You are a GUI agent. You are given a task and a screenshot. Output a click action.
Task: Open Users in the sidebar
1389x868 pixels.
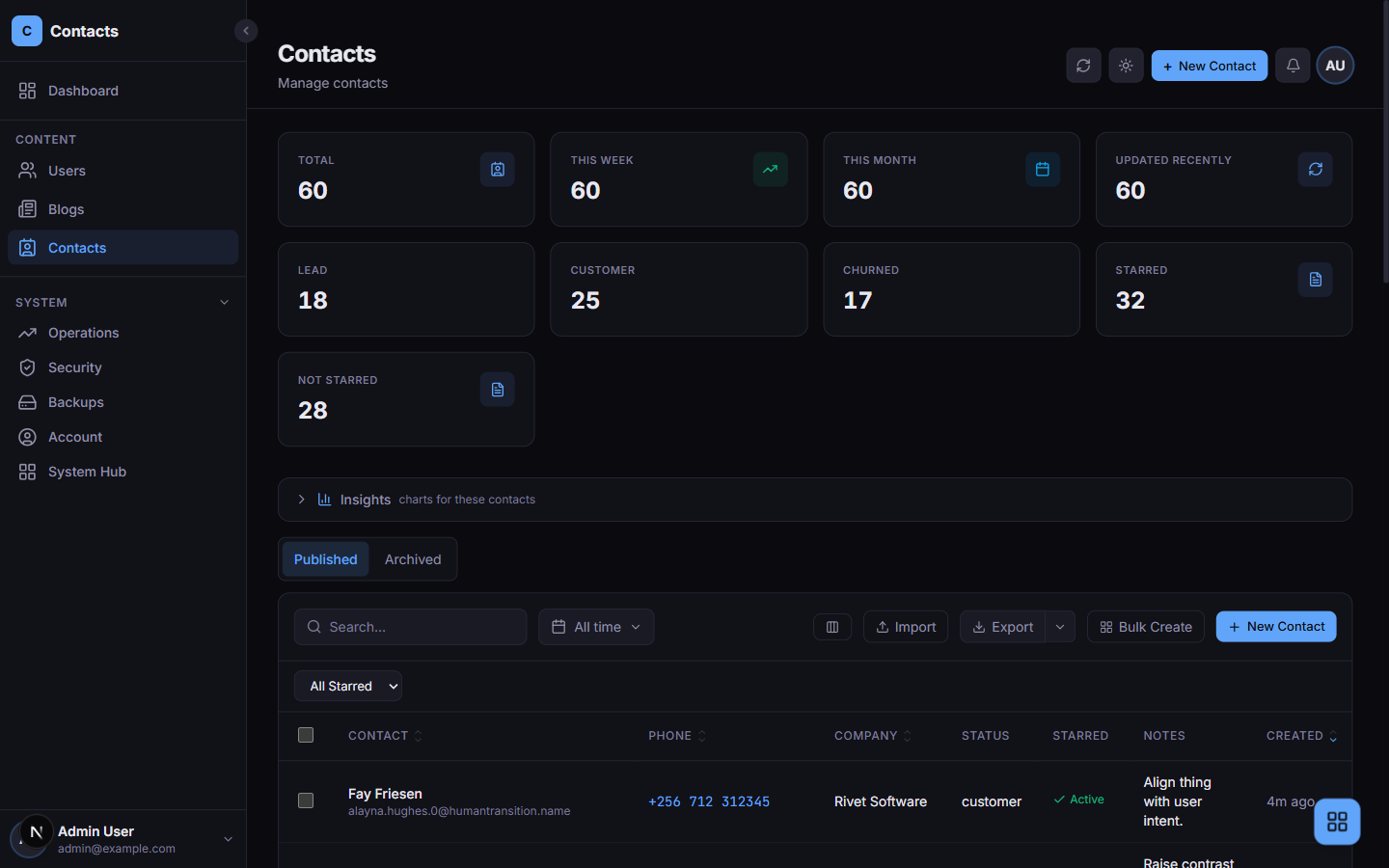pyautogui.click(x=123, y=171)
